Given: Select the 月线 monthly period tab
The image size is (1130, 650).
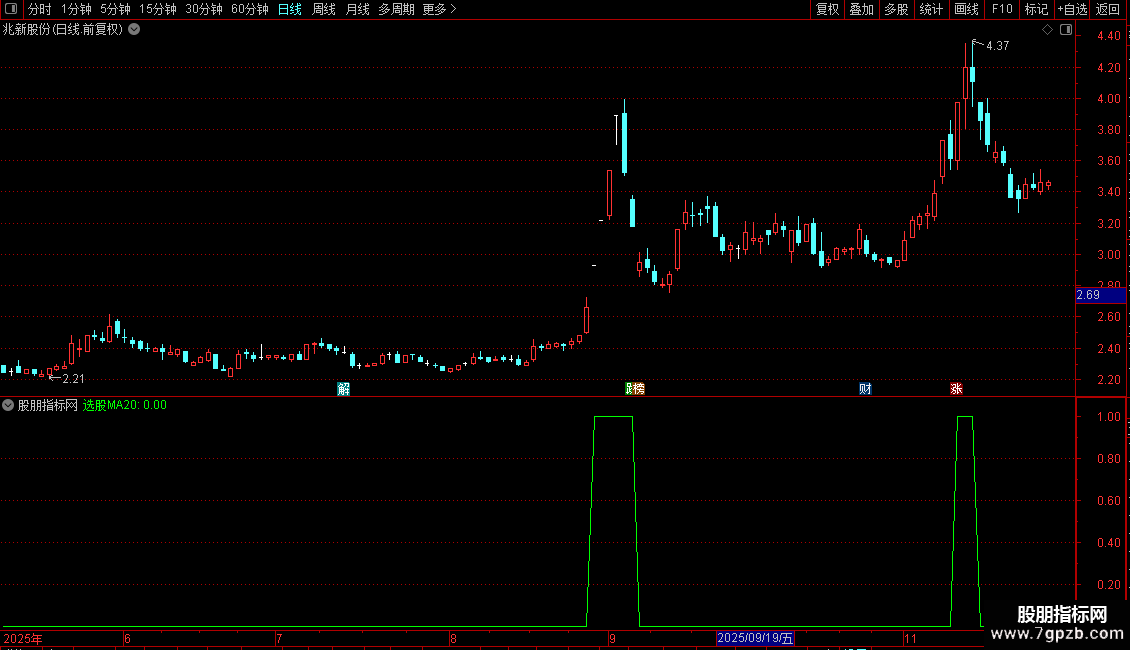Looking at the screenshot, I should coord(357,9).
